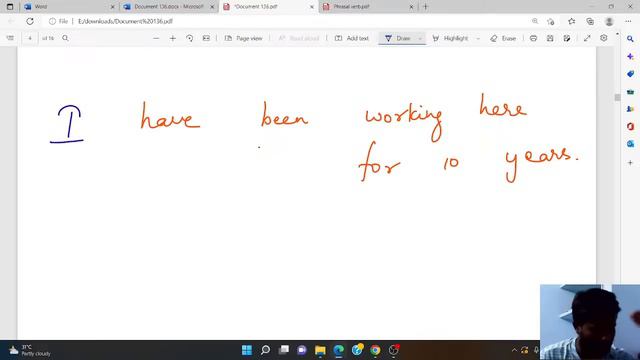The image size is (640, 360).
Task: Show hidden system tray icons
Action: tap(514, 350)
